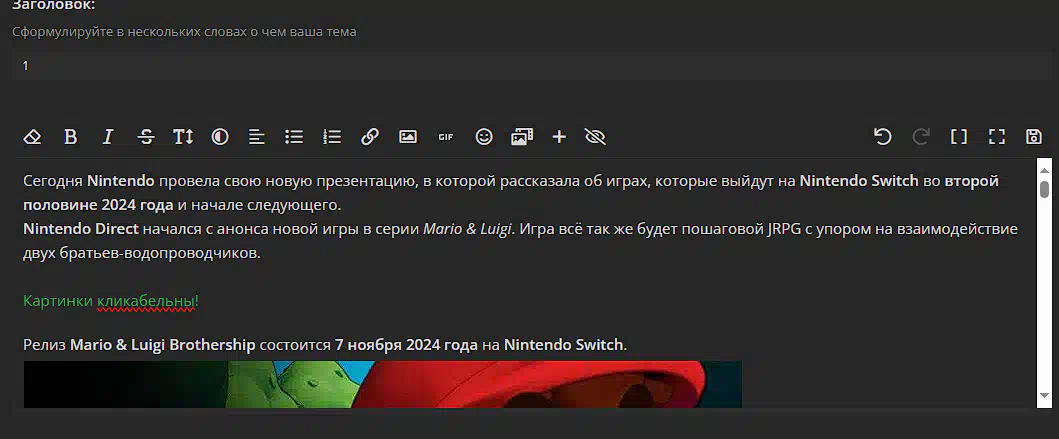Open the image gallery tool

tap(522, 137)
